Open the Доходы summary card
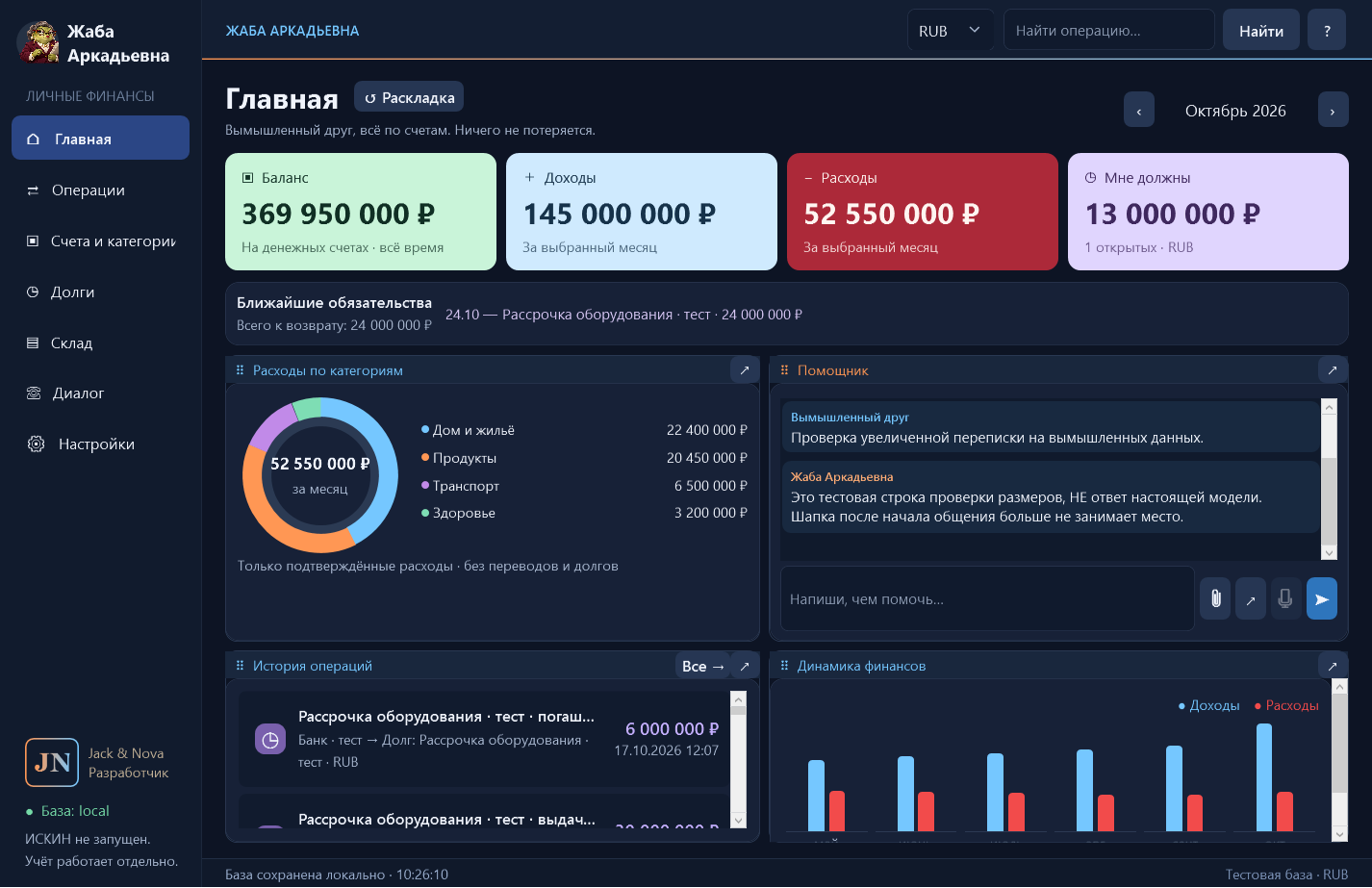1372x888 pixels. click(642, 212)
